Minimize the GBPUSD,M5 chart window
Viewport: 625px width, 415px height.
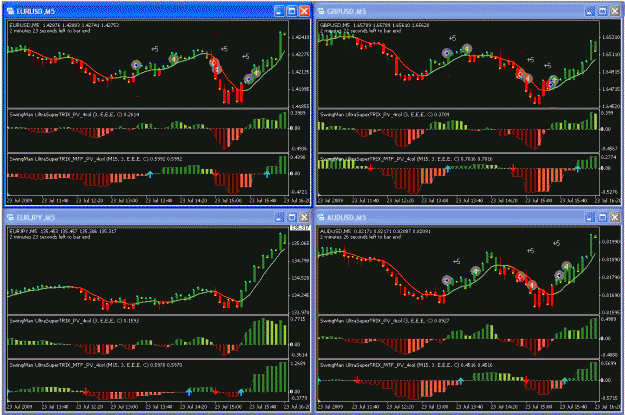tap(590, 11)
